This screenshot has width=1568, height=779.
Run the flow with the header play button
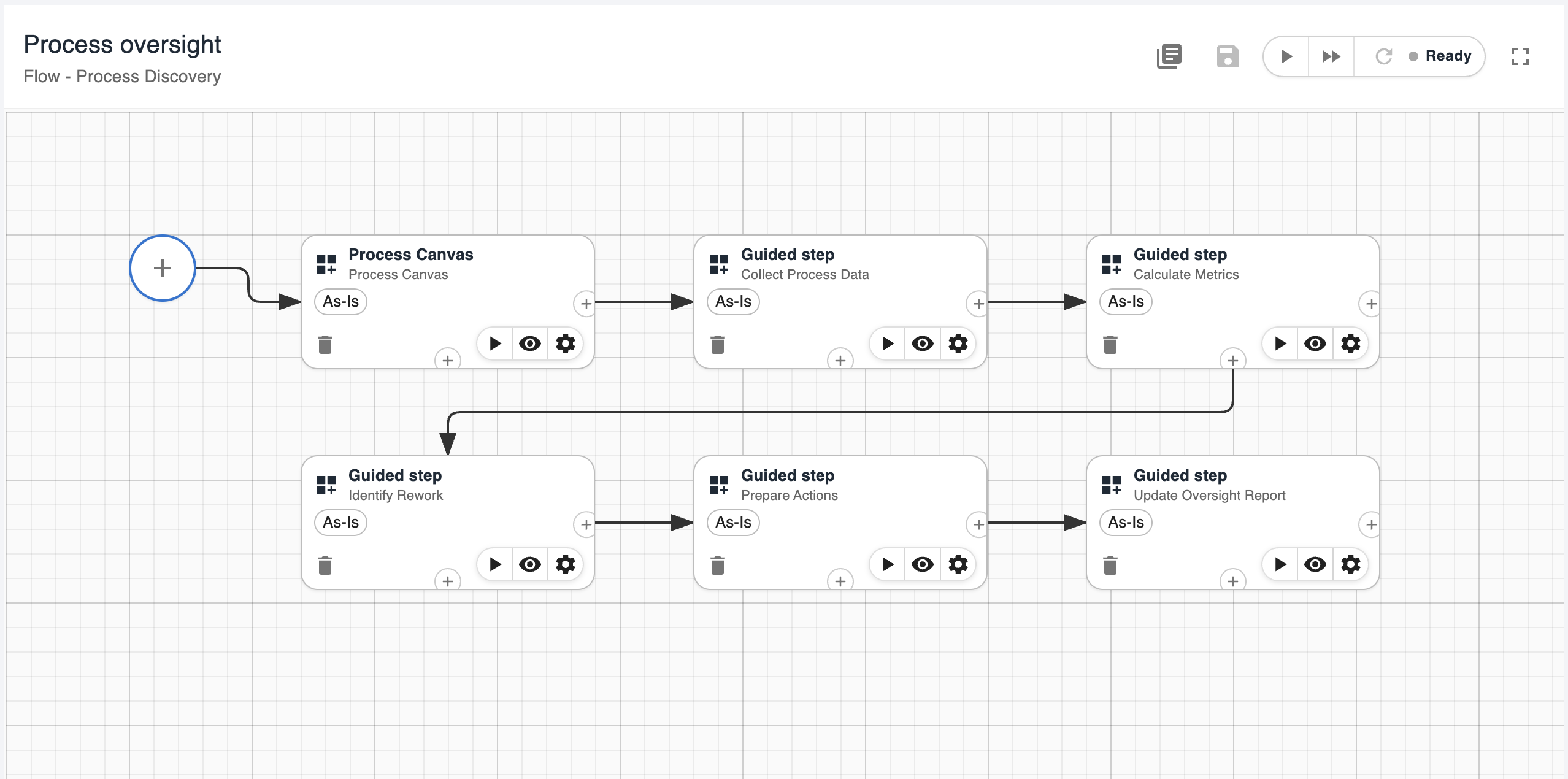(1286, 56)
